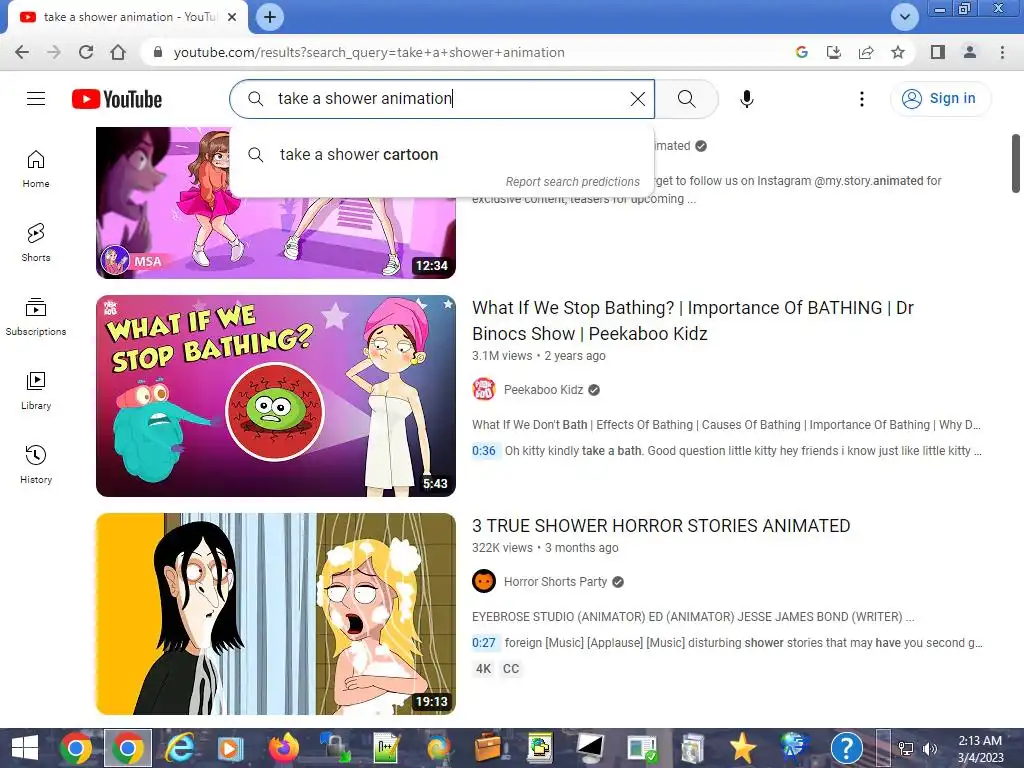The height and width of the screenshot is (768, 1024).
Task: Open Shorts in sidebar
Action: 36,243
